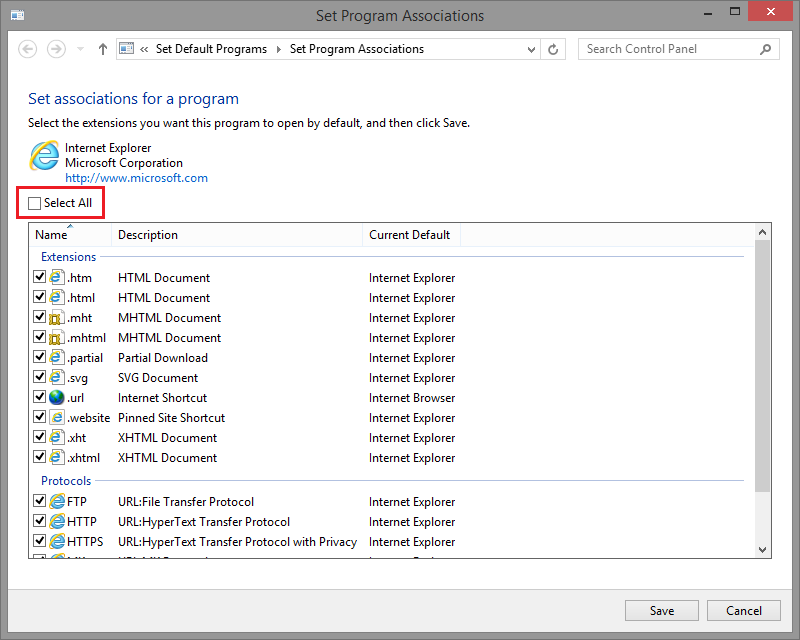Select 'Pinned Site Shortcut' description text
Screen dimensions: 800x640
coord(171,417)
